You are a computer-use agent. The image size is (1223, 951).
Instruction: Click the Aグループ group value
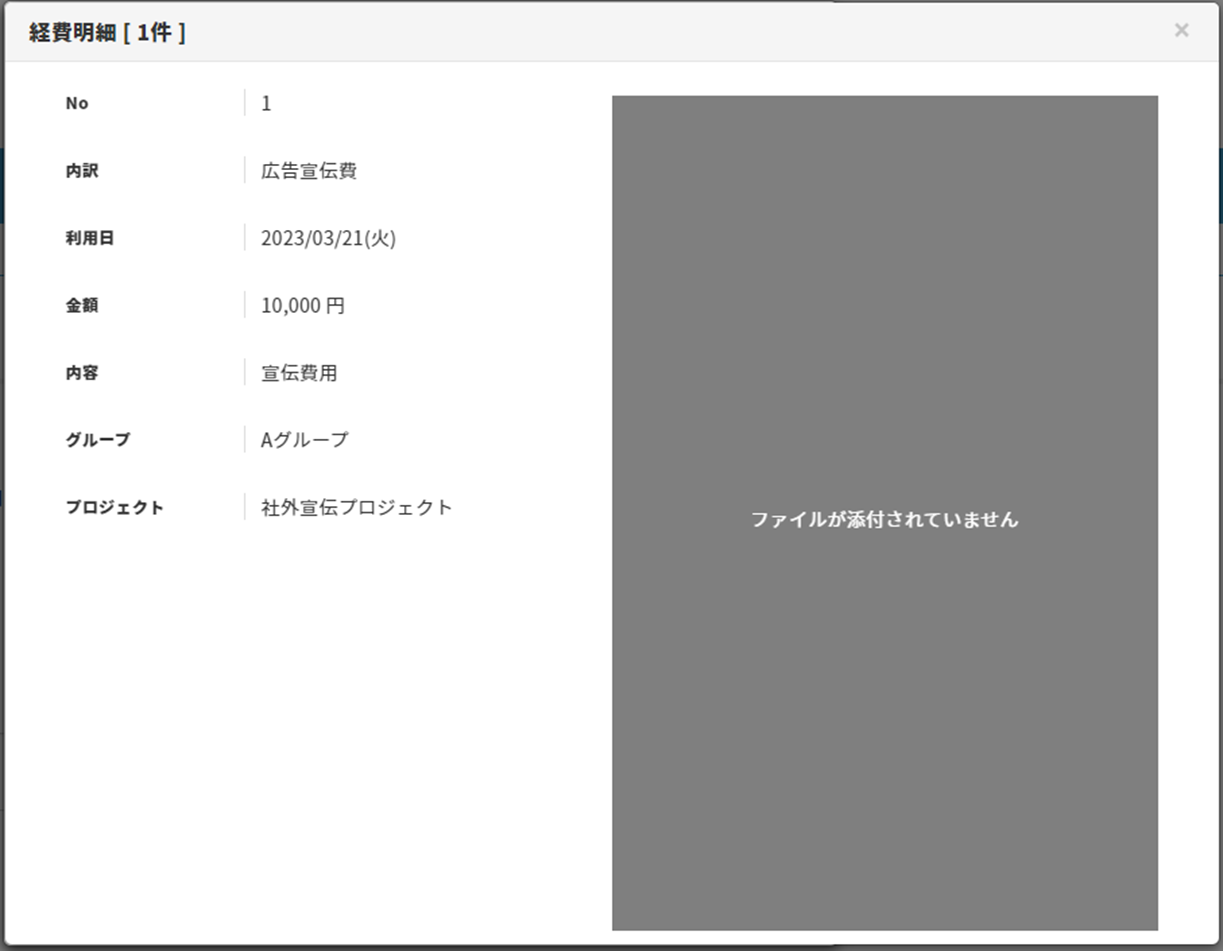point(304,439)
